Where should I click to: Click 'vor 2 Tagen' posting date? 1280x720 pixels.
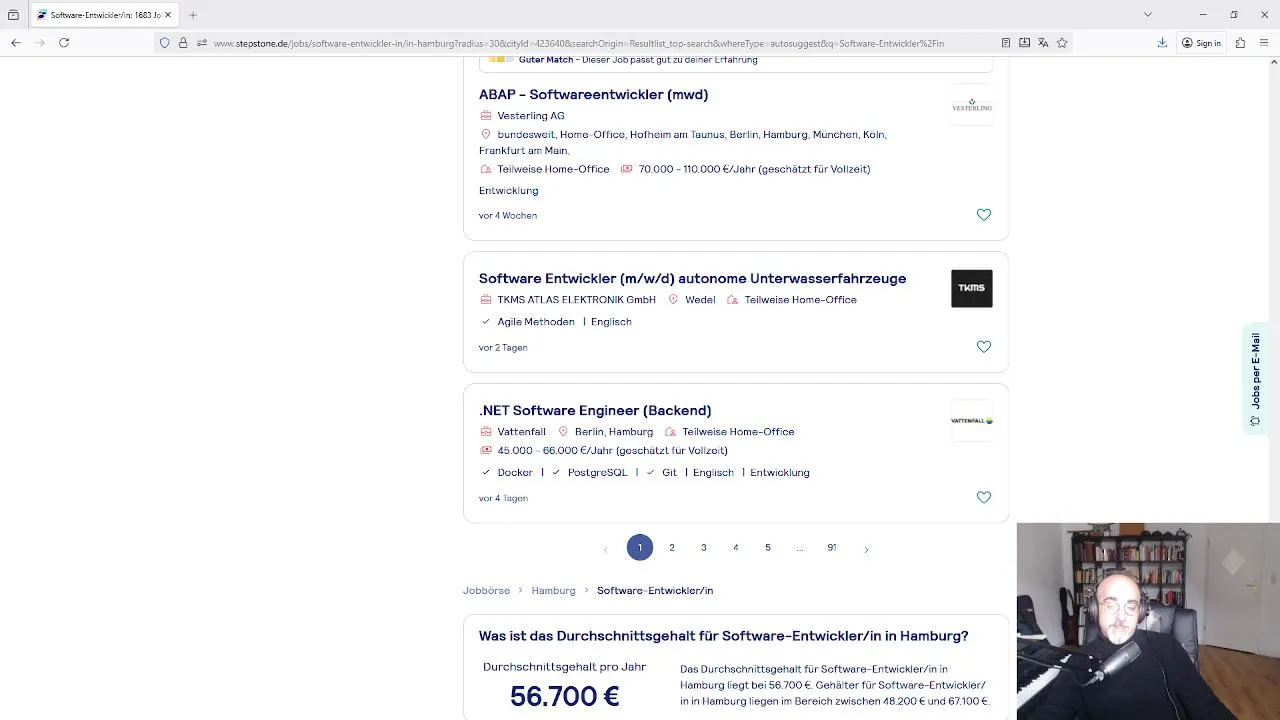coord(503,348)
